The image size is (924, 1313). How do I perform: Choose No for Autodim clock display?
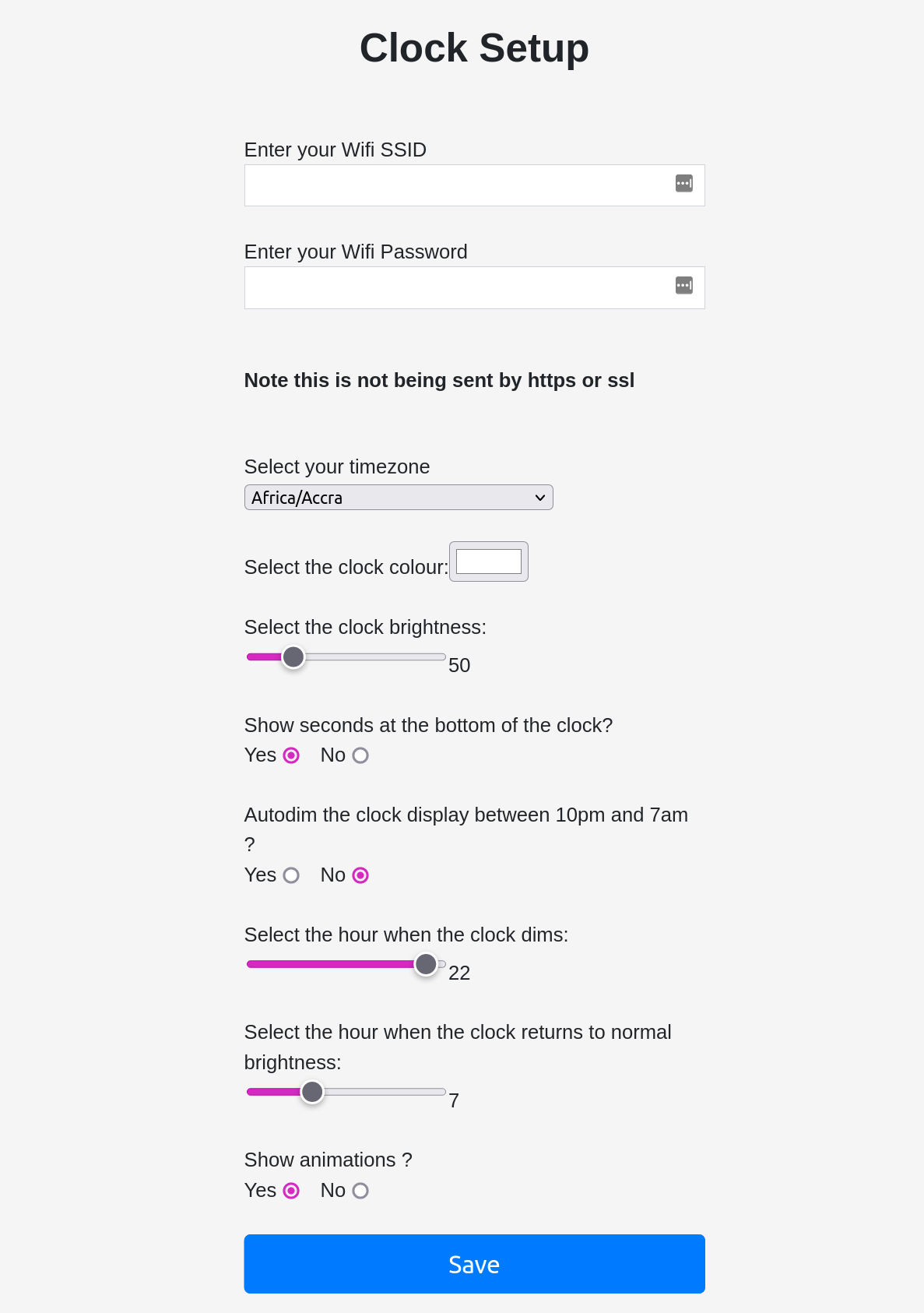click(x=360, y=875)
